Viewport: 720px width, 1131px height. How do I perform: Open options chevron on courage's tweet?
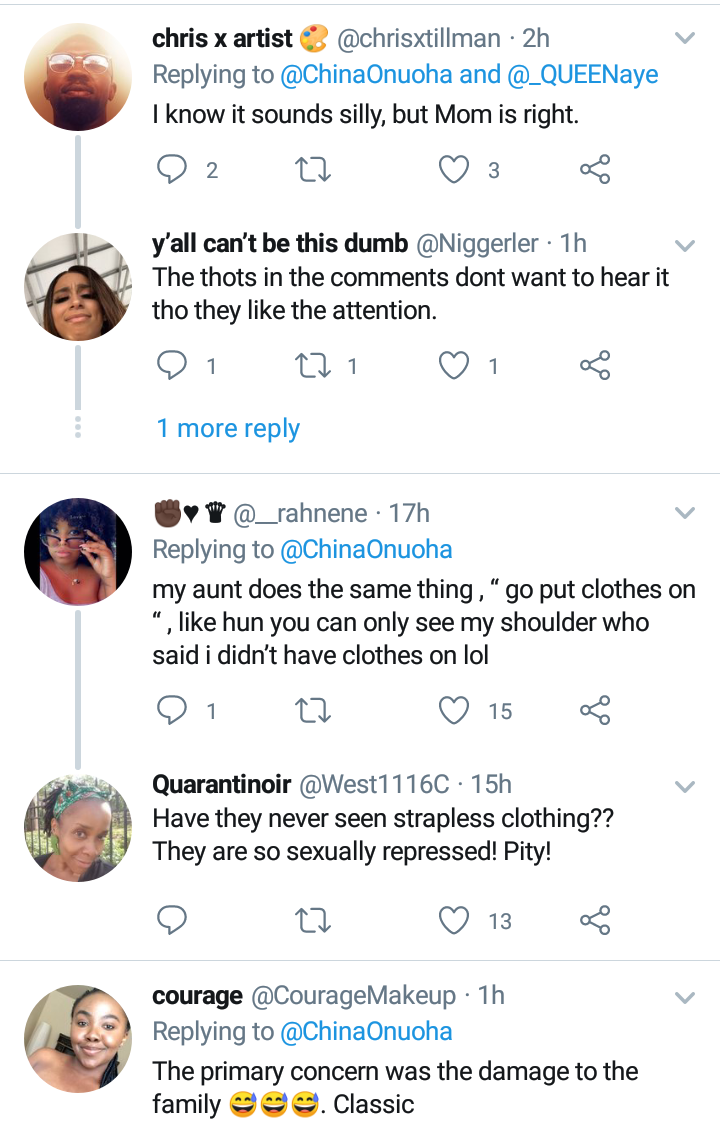pyautogui.click(x=685, y=998)
